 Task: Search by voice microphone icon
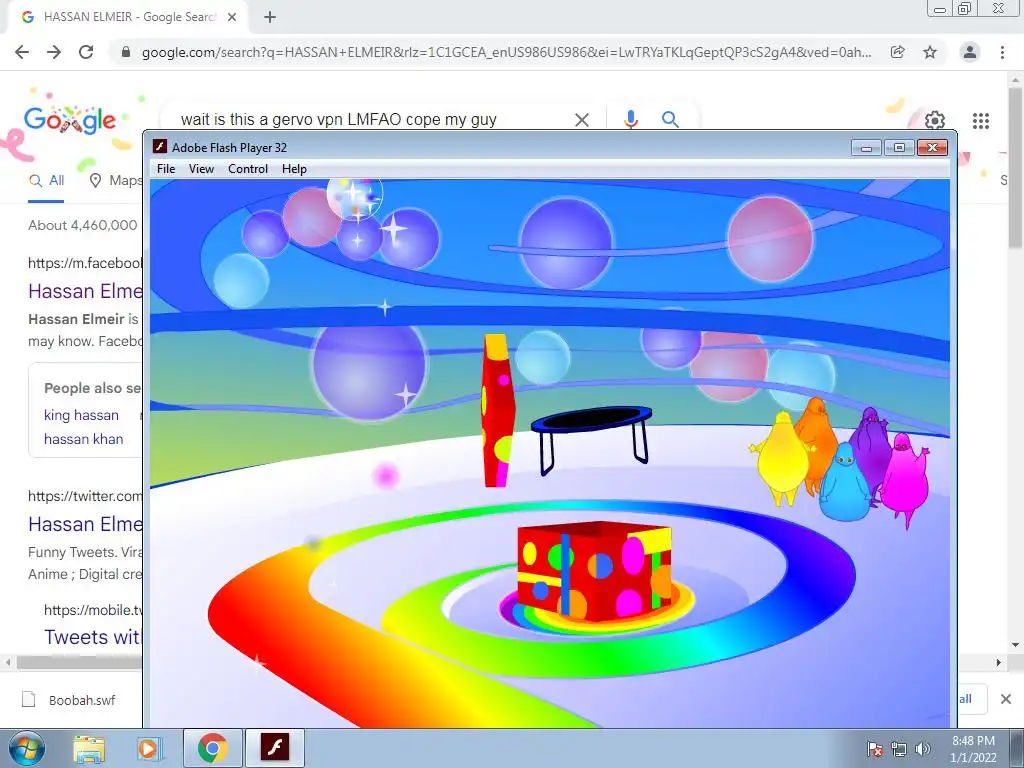coord(630,120)
